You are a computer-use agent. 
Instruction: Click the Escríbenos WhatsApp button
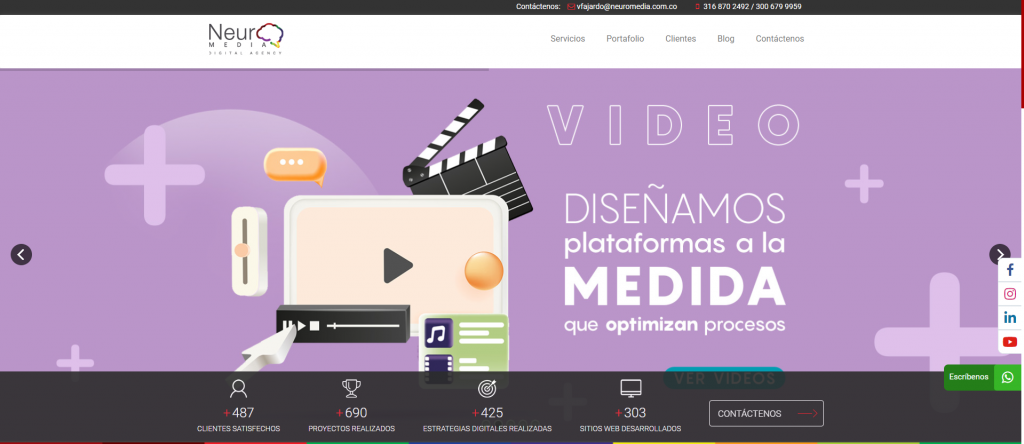pyautogui.click(x=982, y=377)
